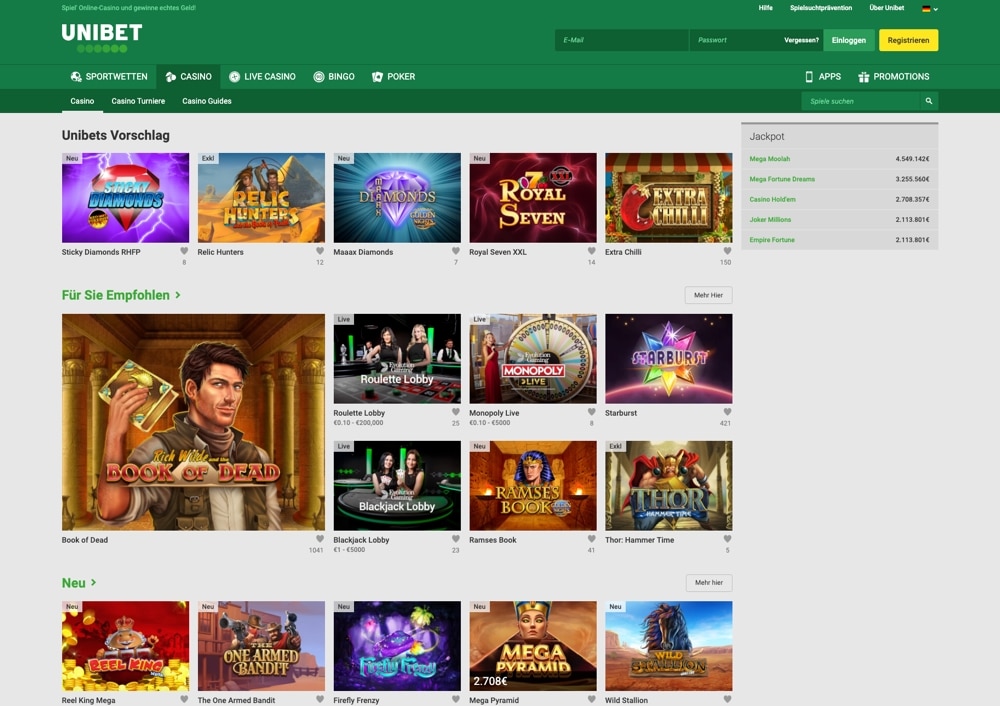
Task: Click the search magnifier icon
Action: point(929,101)
